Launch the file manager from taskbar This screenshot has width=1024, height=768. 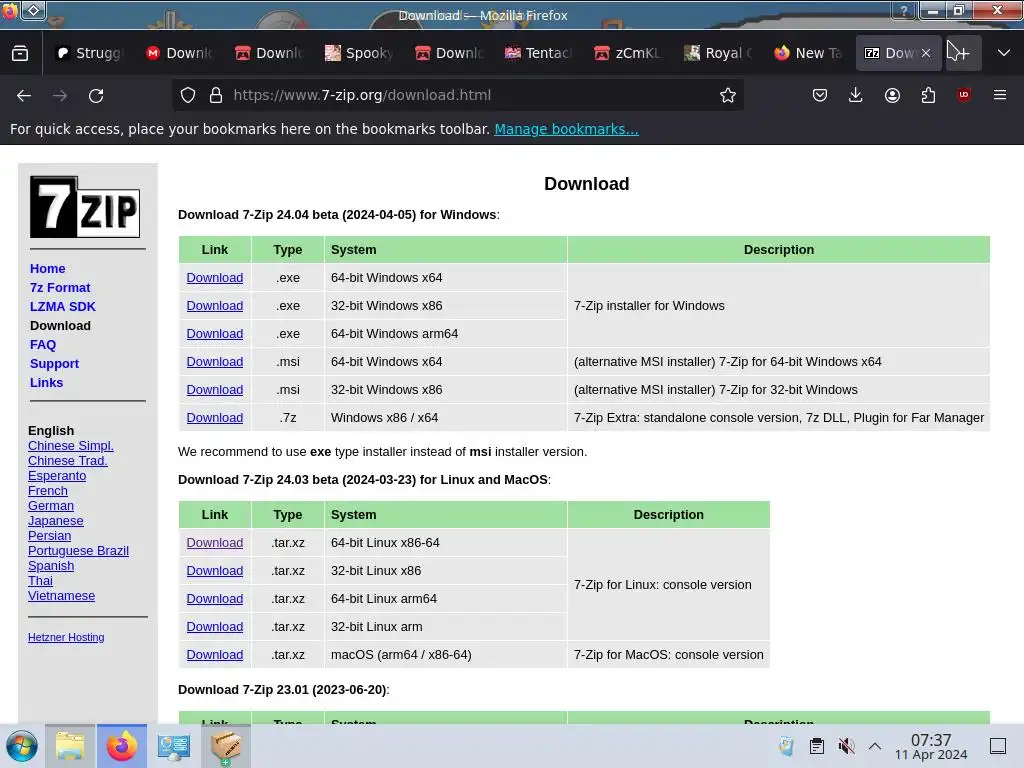(70, 746)
